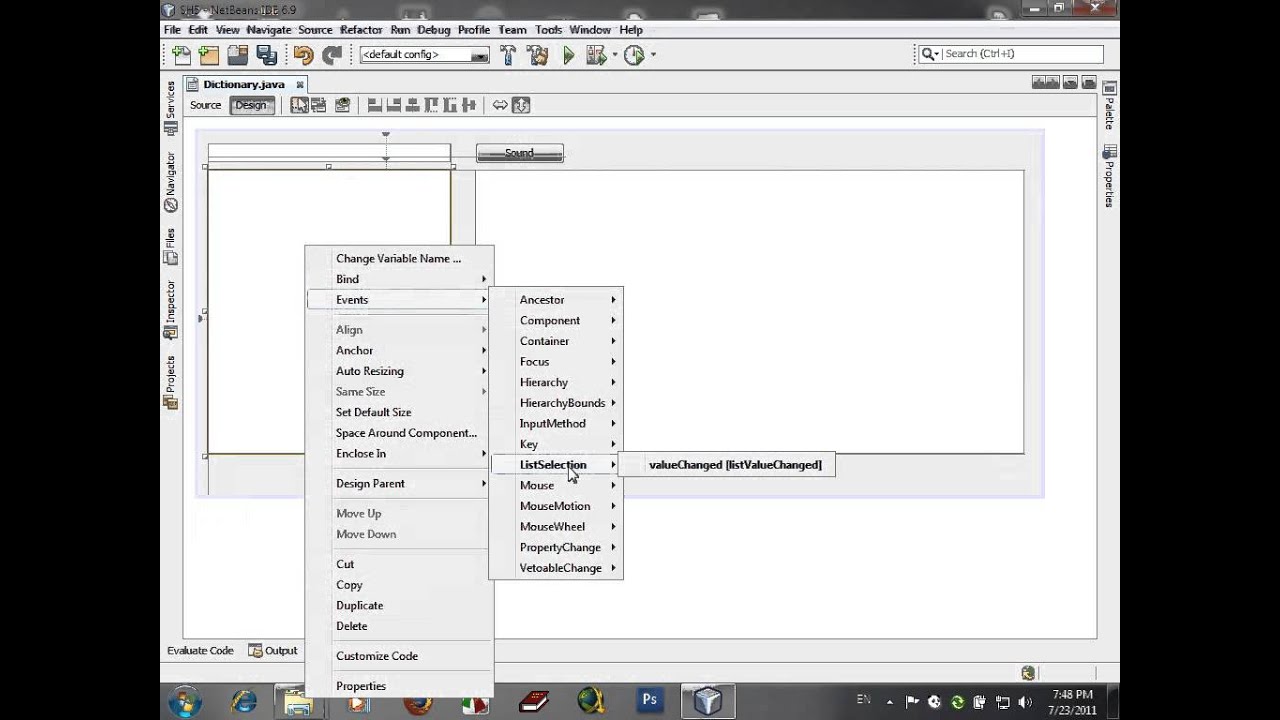Select valueChanged [listValueChanged] event handler

(x=735, y=464)
